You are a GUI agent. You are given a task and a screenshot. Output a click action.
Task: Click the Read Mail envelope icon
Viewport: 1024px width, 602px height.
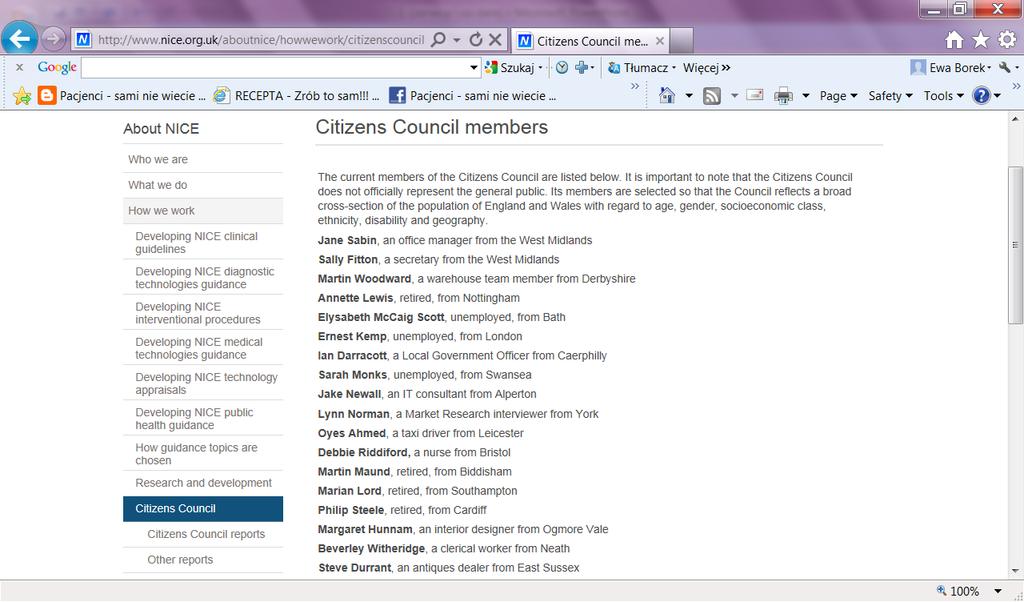click(755, 95)
